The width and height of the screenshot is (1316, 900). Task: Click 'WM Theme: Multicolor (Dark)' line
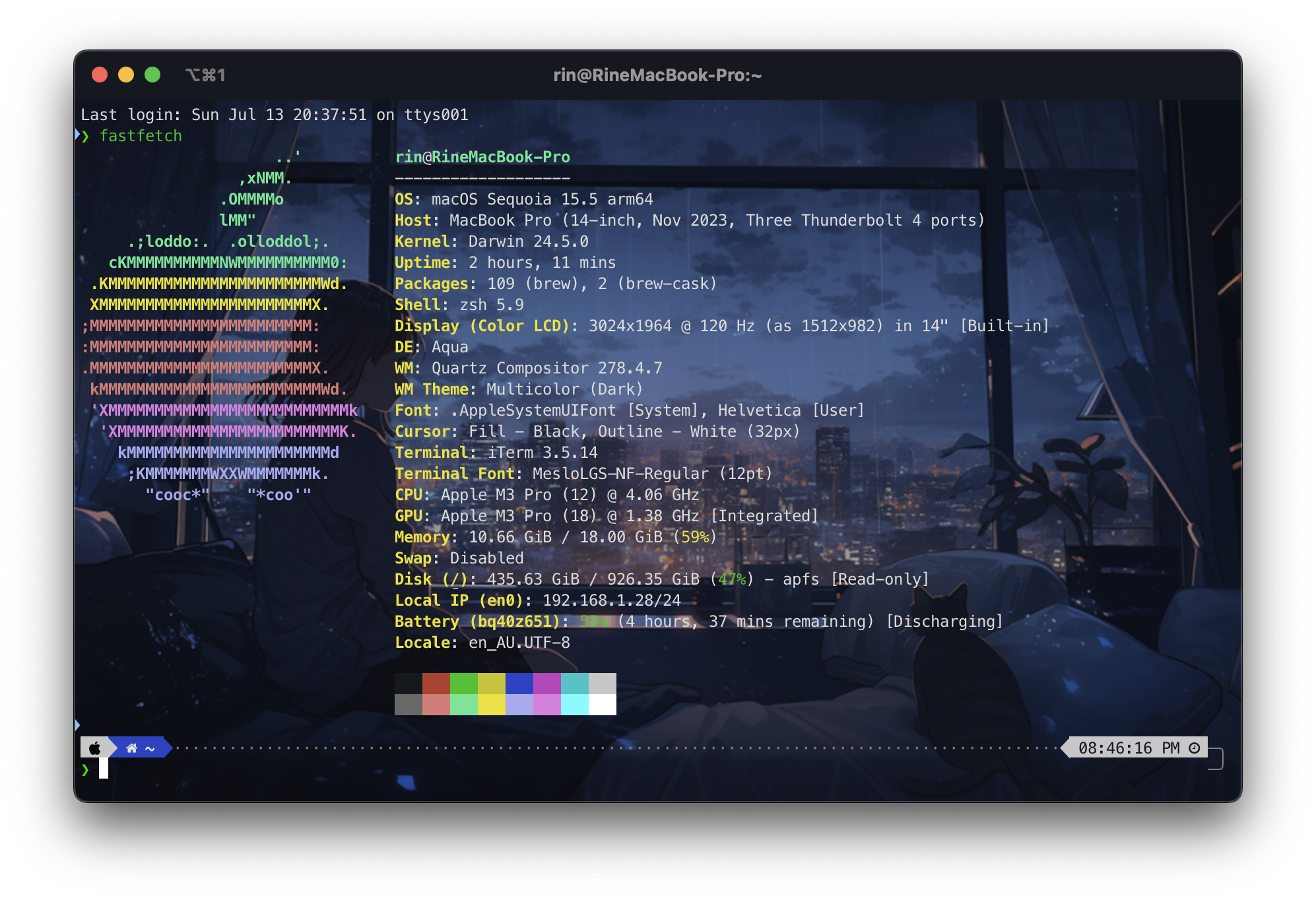click(519, 389)
